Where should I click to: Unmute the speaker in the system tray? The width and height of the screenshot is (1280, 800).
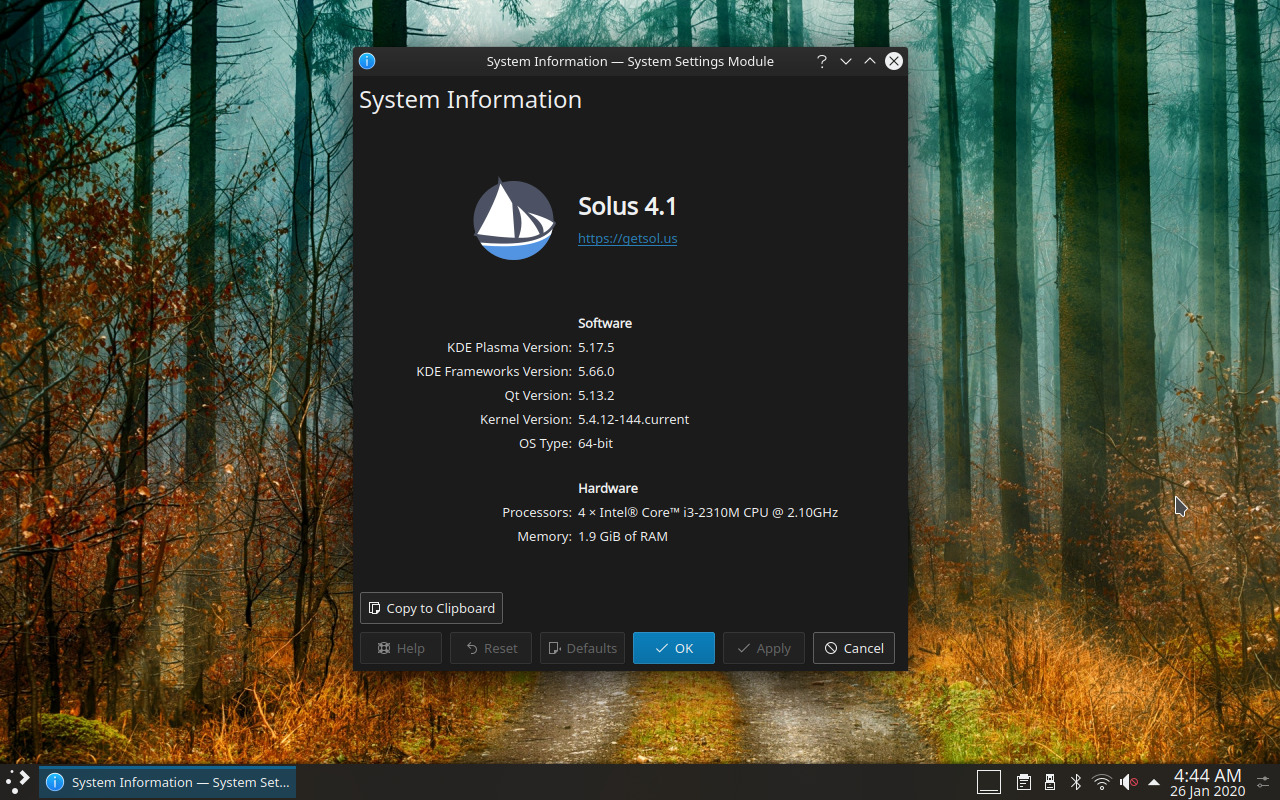[1128, 782]
